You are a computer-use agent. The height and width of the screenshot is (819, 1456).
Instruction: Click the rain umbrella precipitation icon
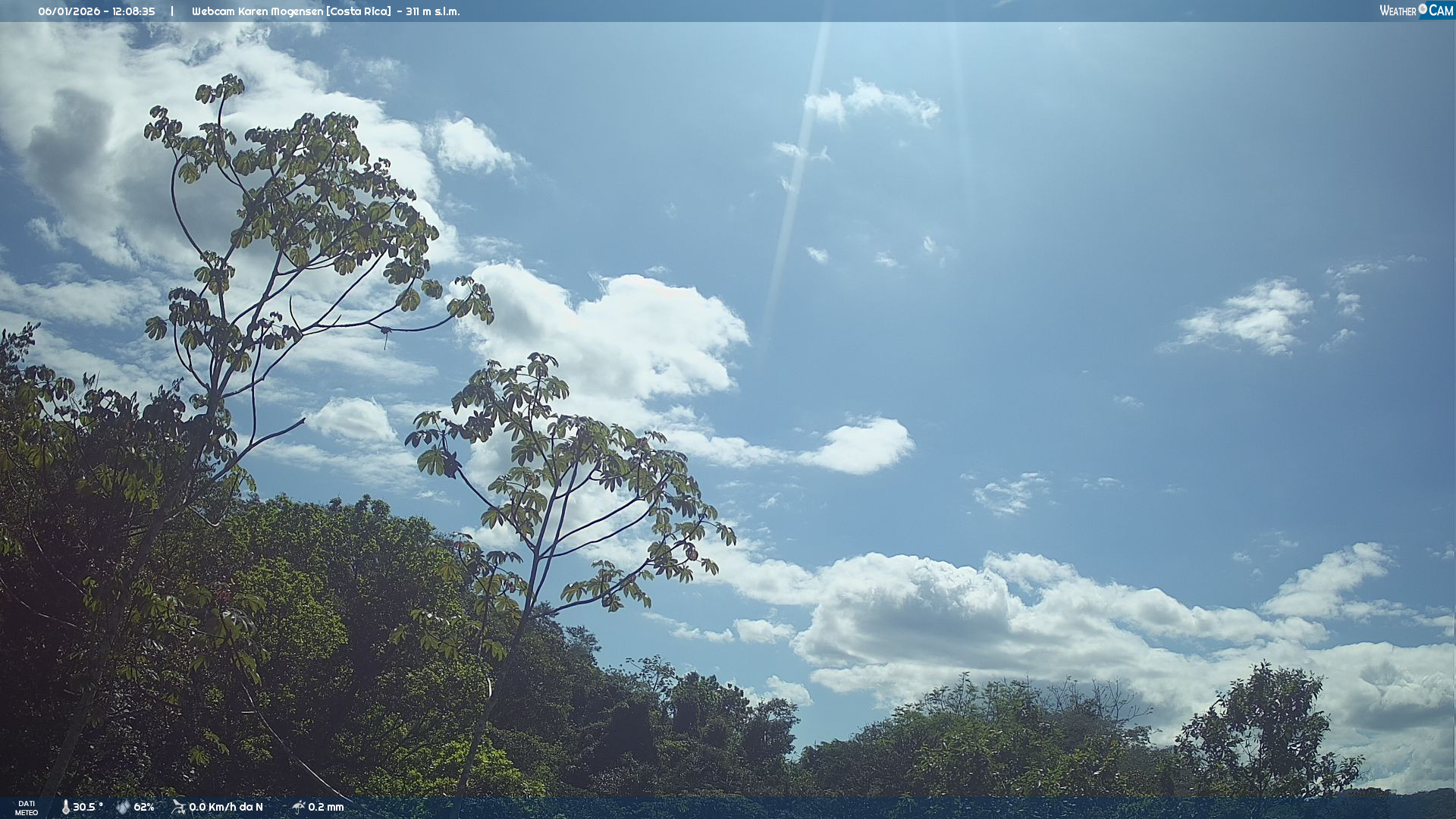(x=298, y=807)
